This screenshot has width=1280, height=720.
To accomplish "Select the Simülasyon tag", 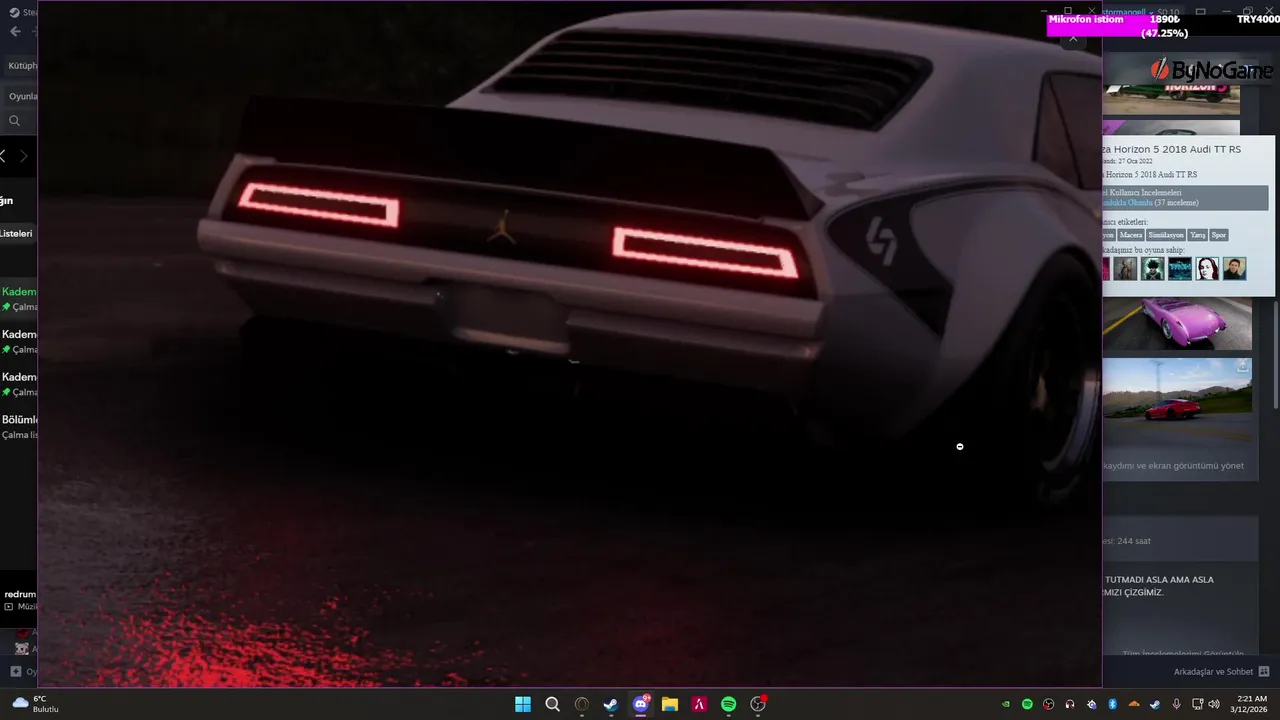I will (1166, 235).
